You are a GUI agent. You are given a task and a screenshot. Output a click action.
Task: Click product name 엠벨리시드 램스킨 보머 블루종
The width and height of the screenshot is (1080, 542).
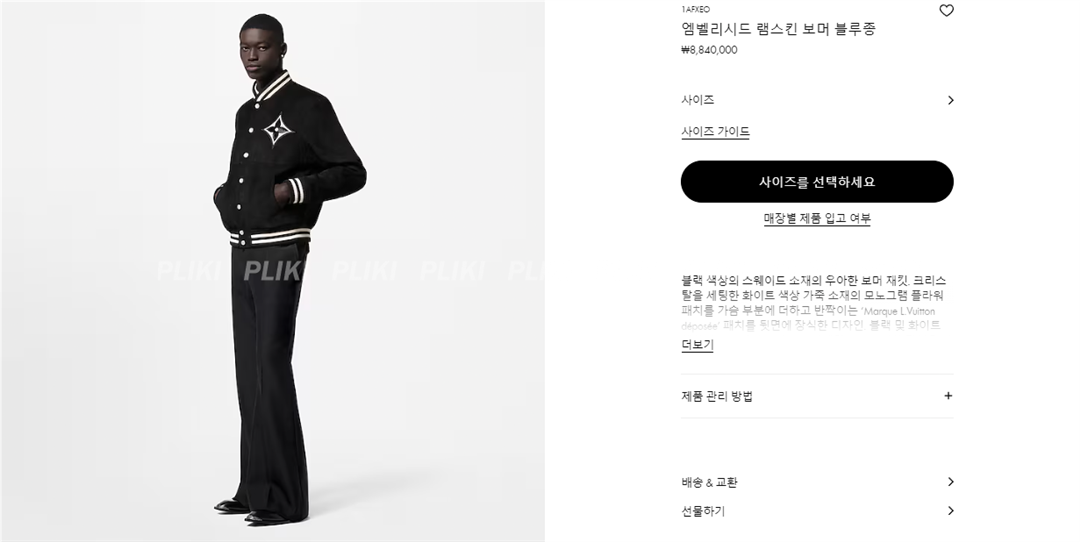coord(778,29)
